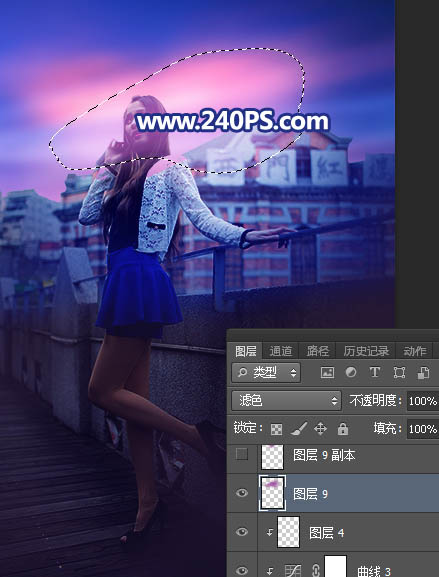The width and height of the screenshot is (439, 577).
Task: Show the hidden 图层 9 副本 layer
Action: click(x=242, y=455)
